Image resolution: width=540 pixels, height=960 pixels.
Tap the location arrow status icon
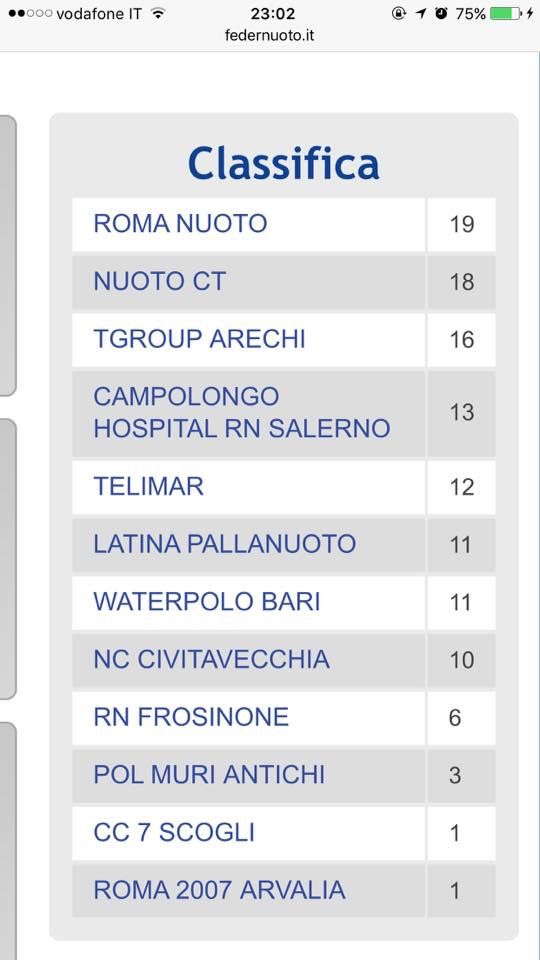click(x=421, y=13)
